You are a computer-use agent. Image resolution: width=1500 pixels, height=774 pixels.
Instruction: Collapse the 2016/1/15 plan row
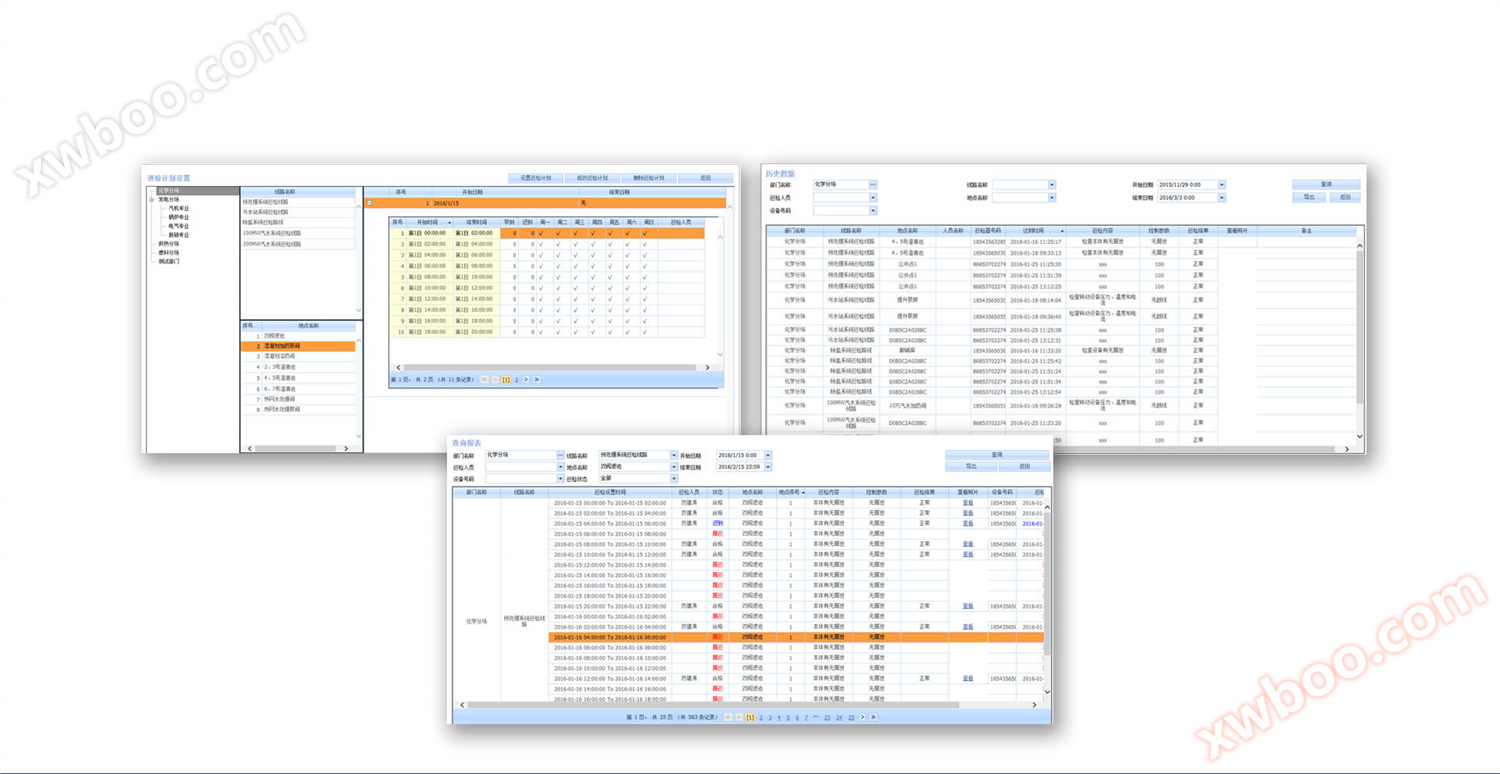pyautogui.click(x=369, y=203)
